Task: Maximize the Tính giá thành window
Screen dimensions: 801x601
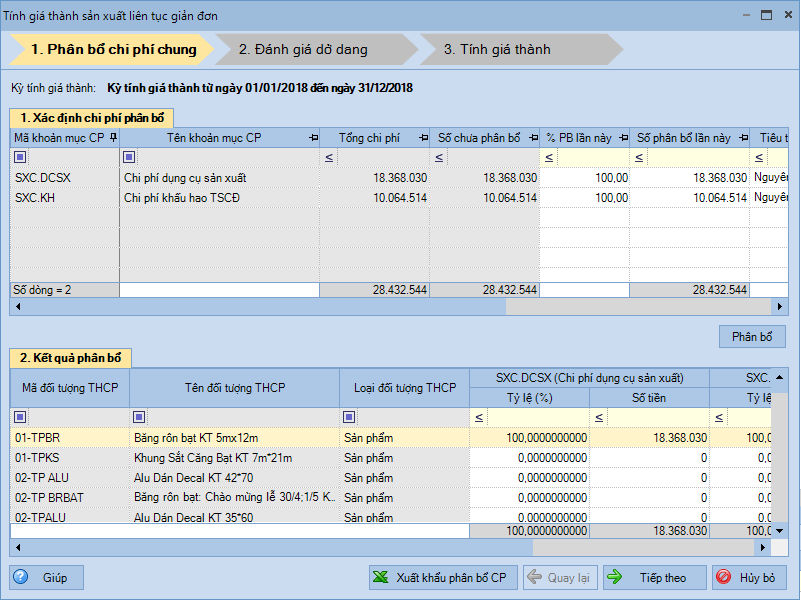Action: (766, 15)
